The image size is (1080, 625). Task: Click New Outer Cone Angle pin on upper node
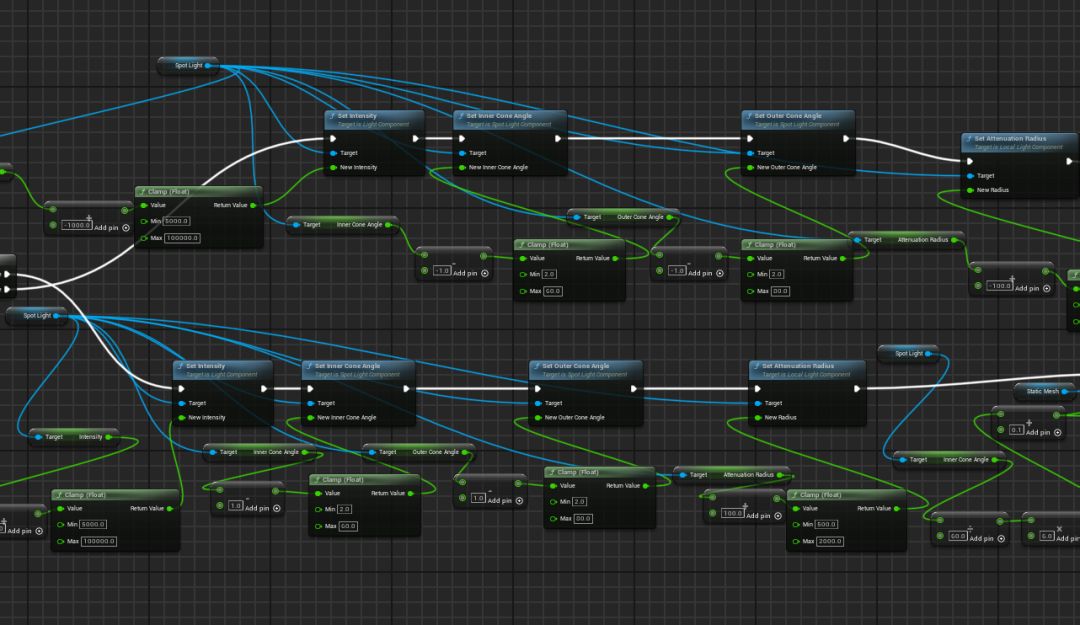[x=750, y=167]
